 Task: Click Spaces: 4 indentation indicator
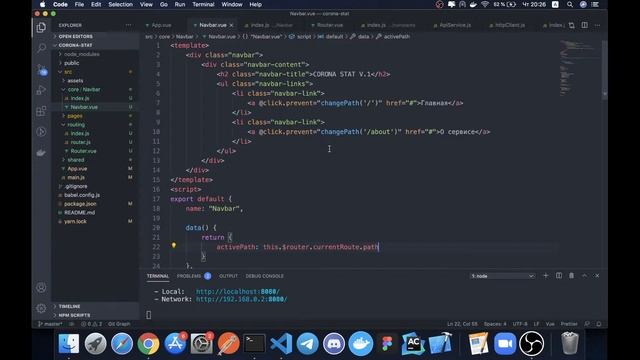495,324
